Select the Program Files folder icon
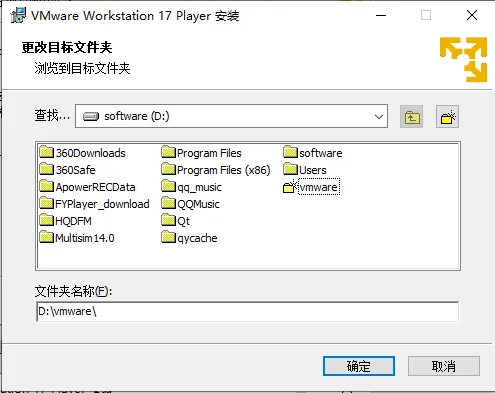Image resolution: width=495 pixels, height=393 pixels. click(168, 152)
